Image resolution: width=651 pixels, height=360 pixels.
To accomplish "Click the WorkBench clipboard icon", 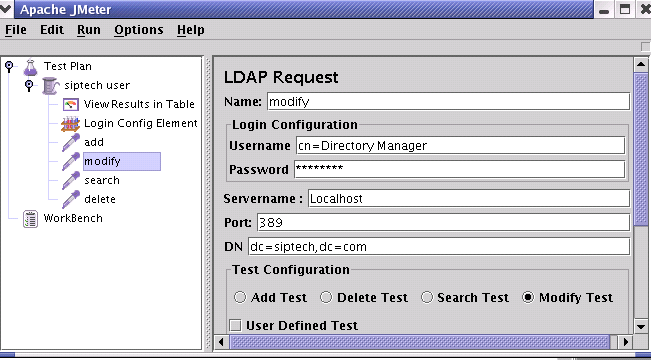I will point(30,219).
